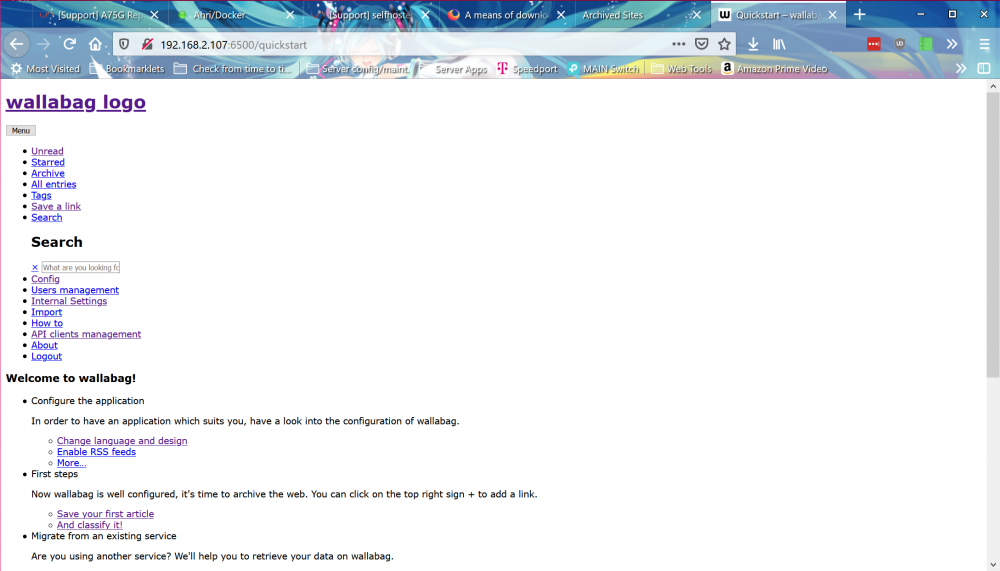Click the red extension icon in toolbar
1000x571 pixels.
tap(874, 44)
